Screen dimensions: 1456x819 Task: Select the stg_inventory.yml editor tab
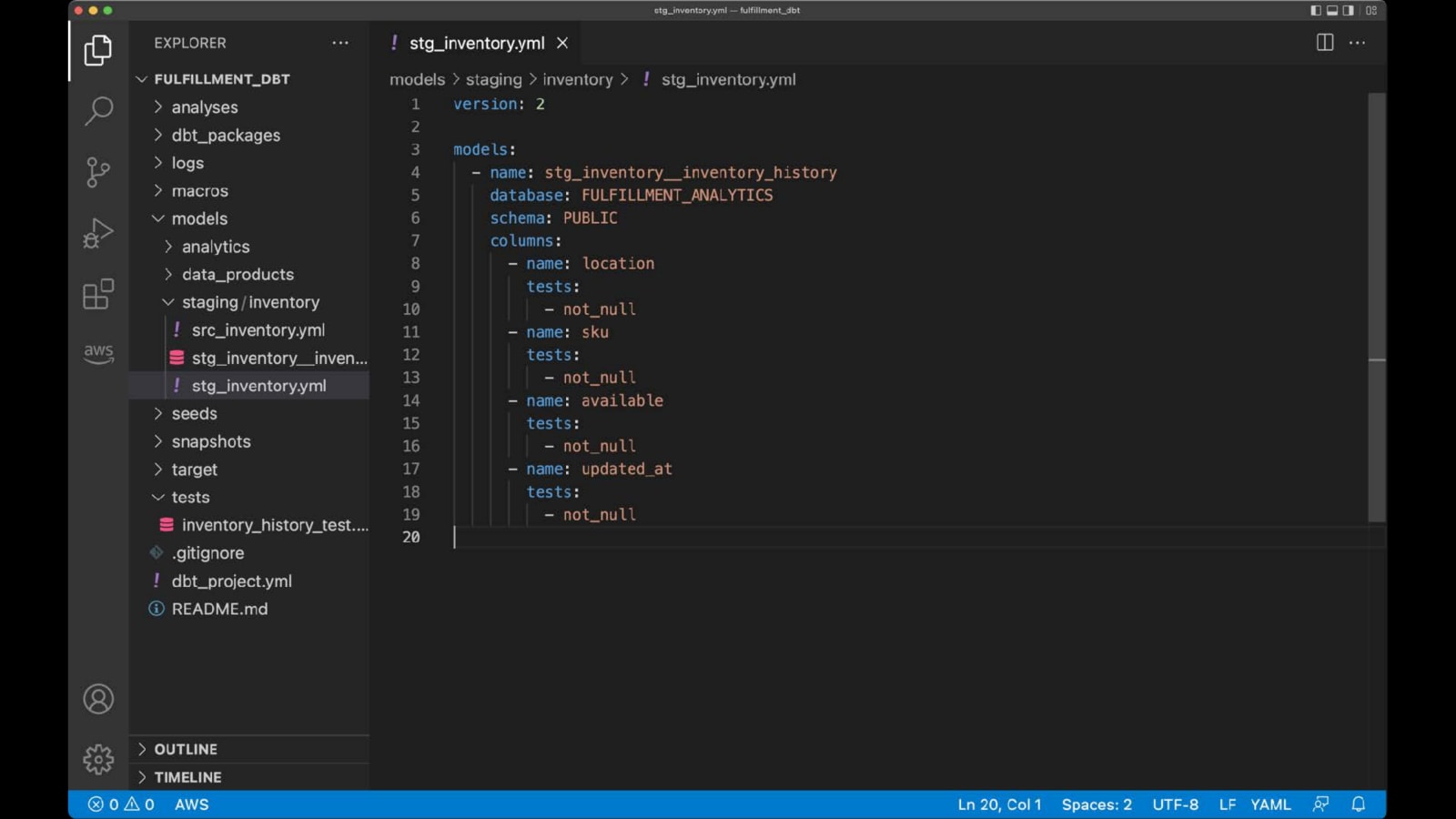click(x=476, y=43)
